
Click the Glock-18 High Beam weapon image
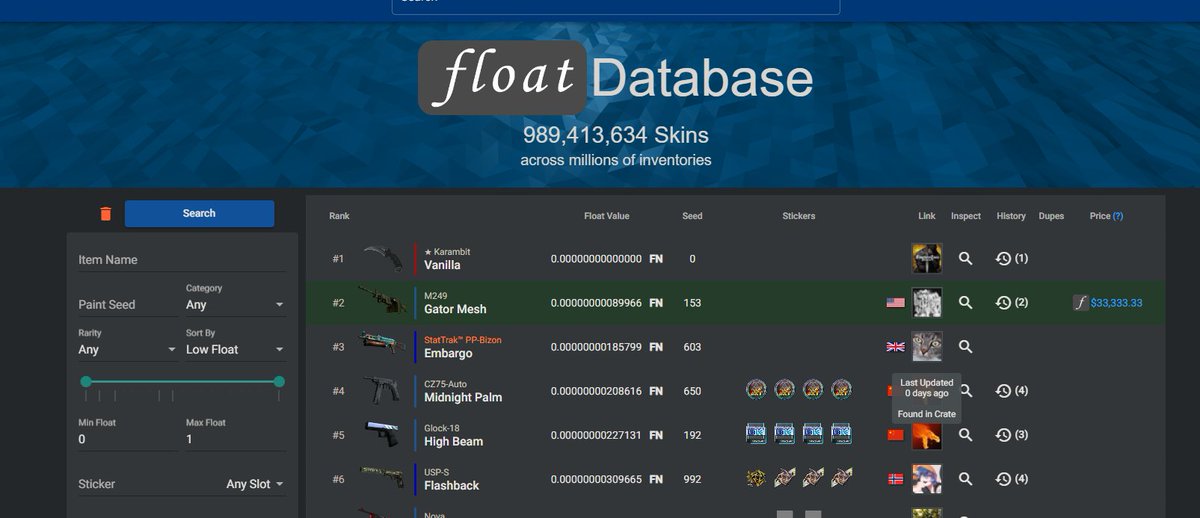(381, 434)
